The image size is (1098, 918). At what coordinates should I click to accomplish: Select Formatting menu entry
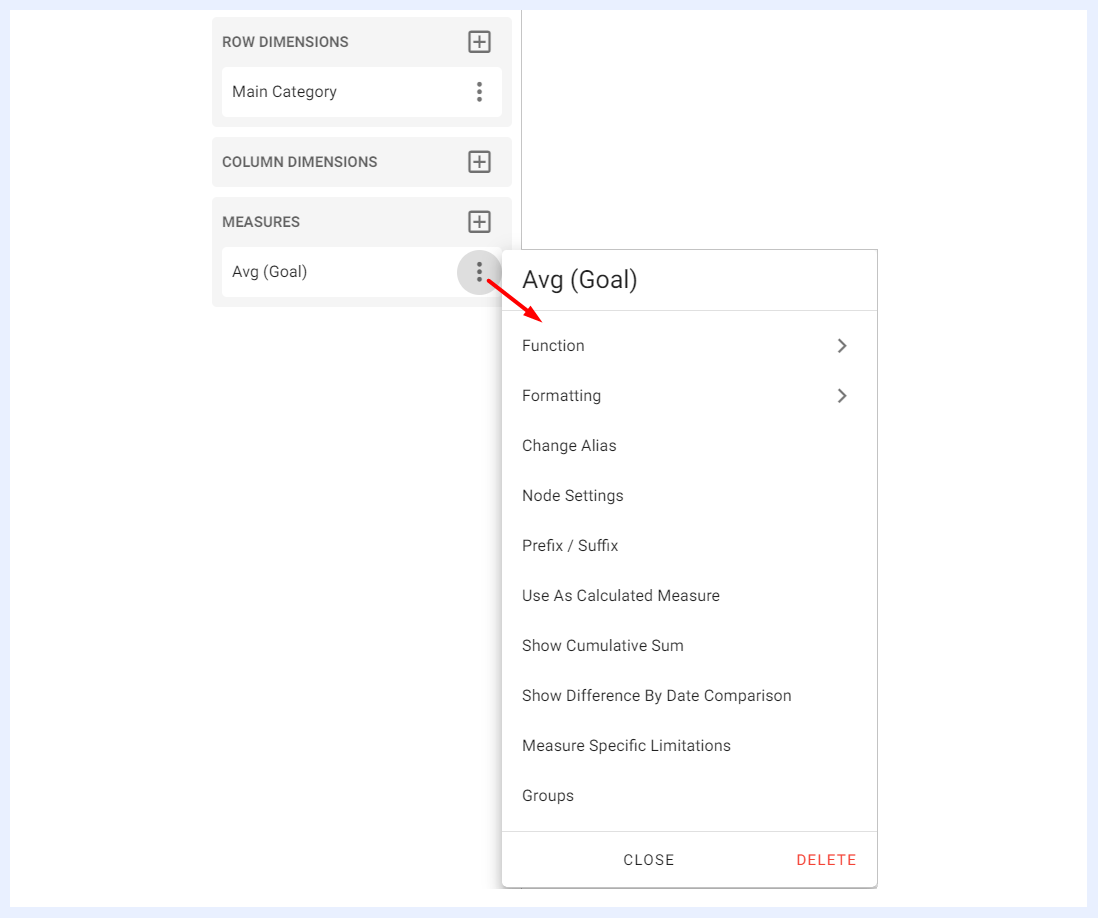(x=689, y=396)
